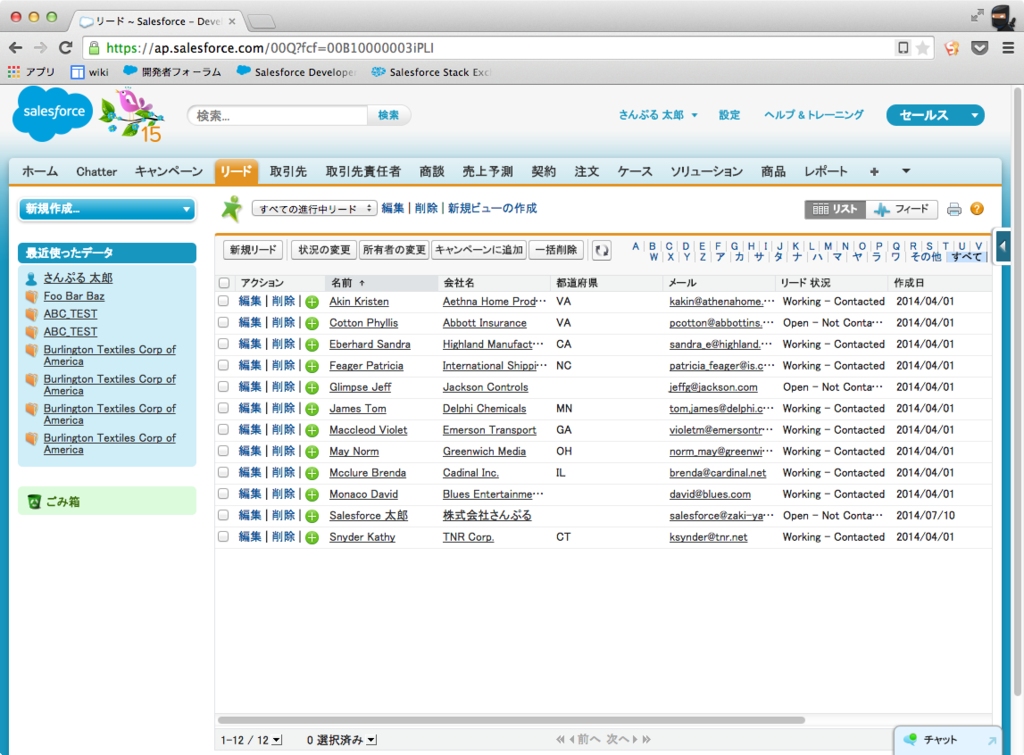Open the すべての進行中リード view dropdown
Image resolution: width=1024 pixels, height=755 pixels.
coord(315,209)
